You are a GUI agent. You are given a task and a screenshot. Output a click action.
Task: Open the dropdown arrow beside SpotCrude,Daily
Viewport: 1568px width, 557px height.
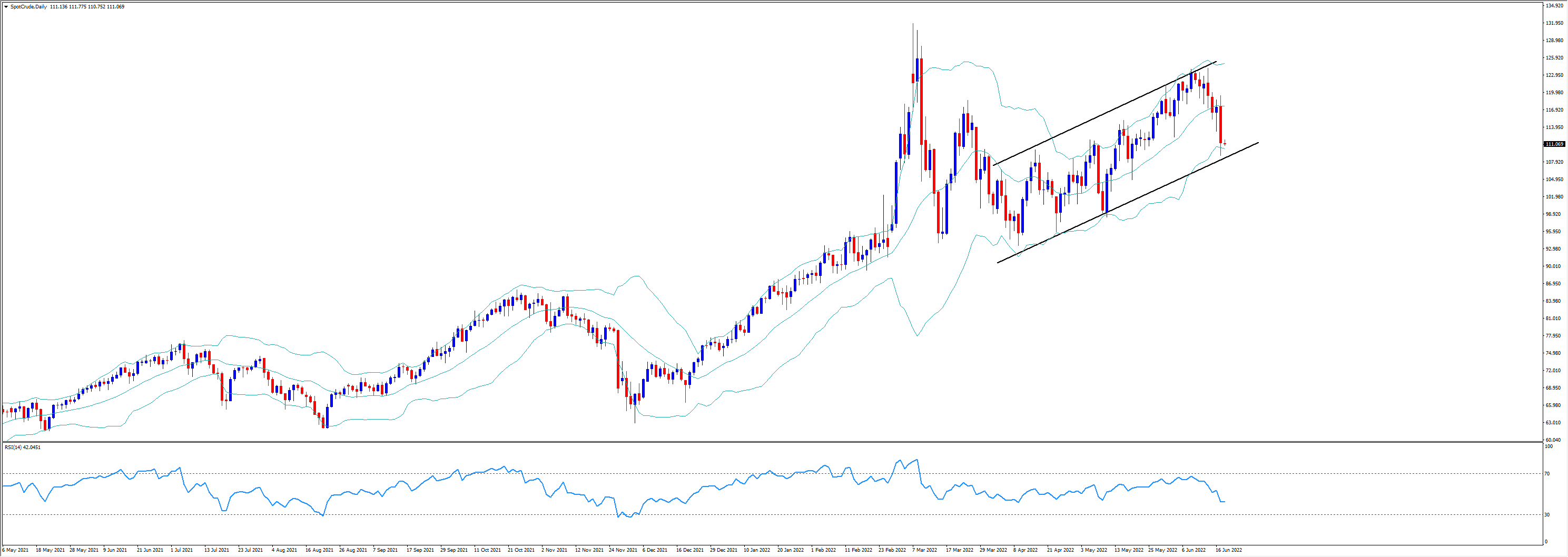tap(6, 7)
